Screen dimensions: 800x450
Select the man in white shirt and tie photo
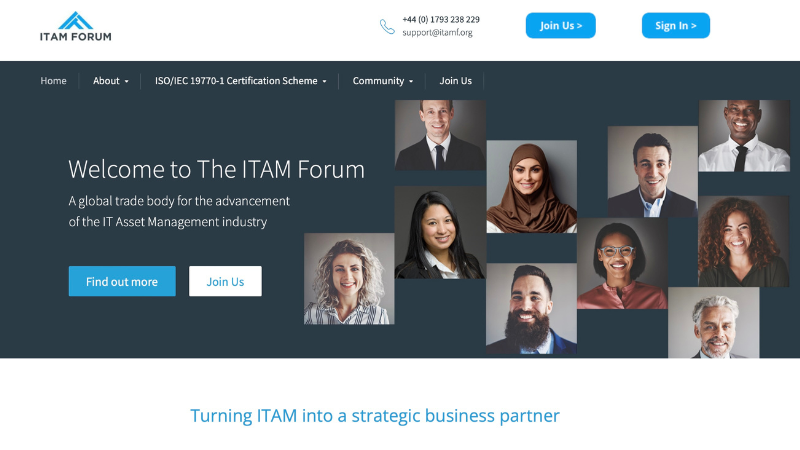744,136
